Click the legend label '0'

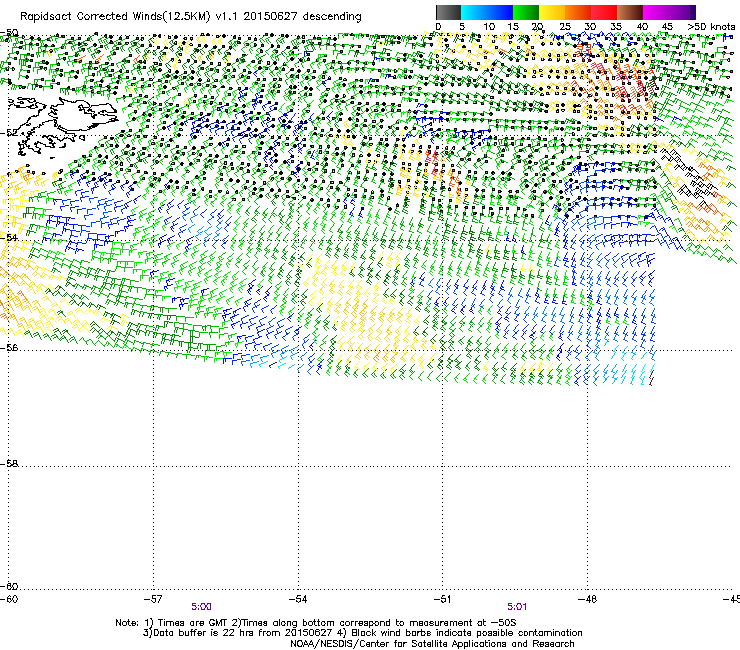438,26
